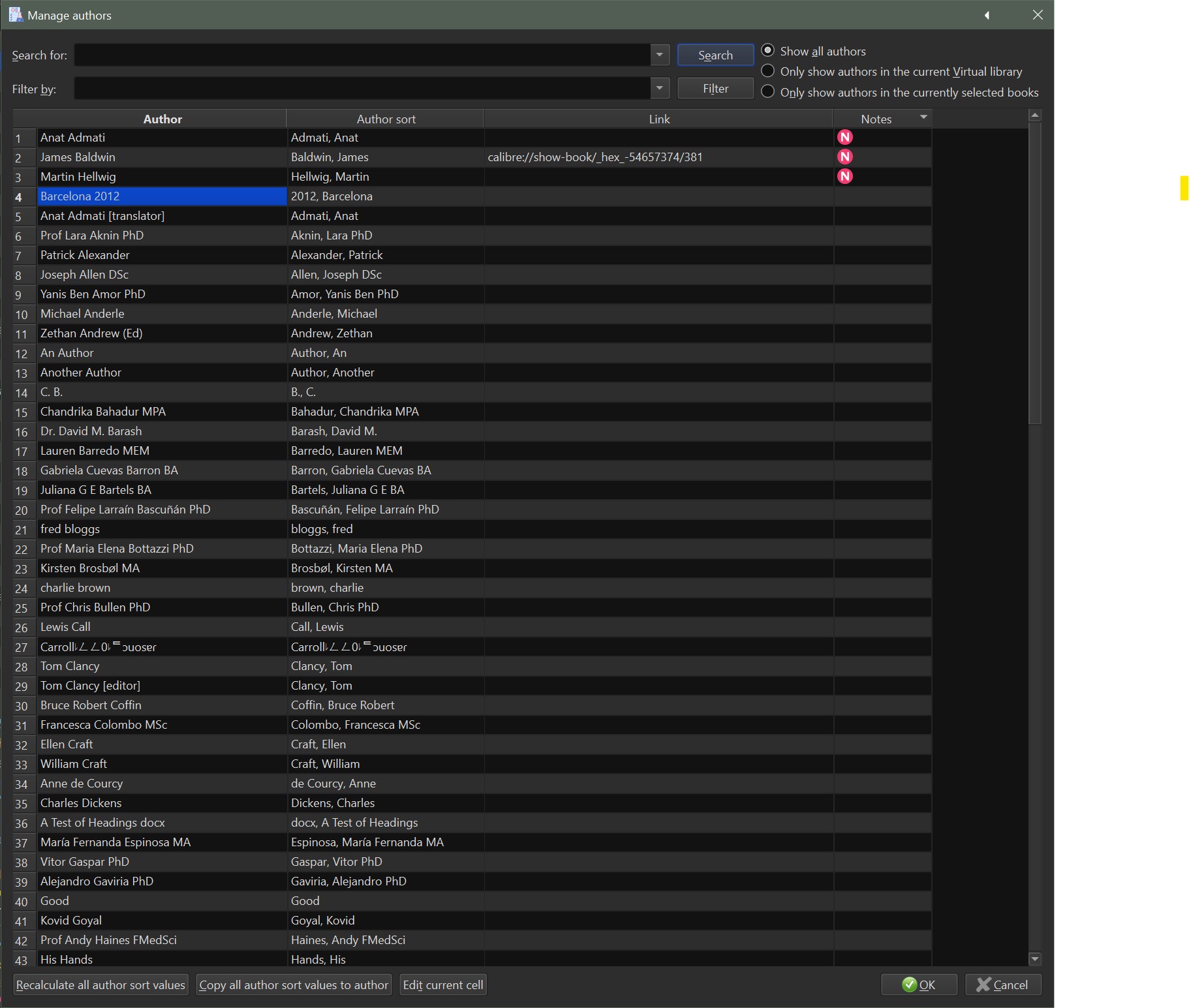Select author sort cell 'Craft, Ellen'
1189x1008 pixels.
tap(386, 744)
